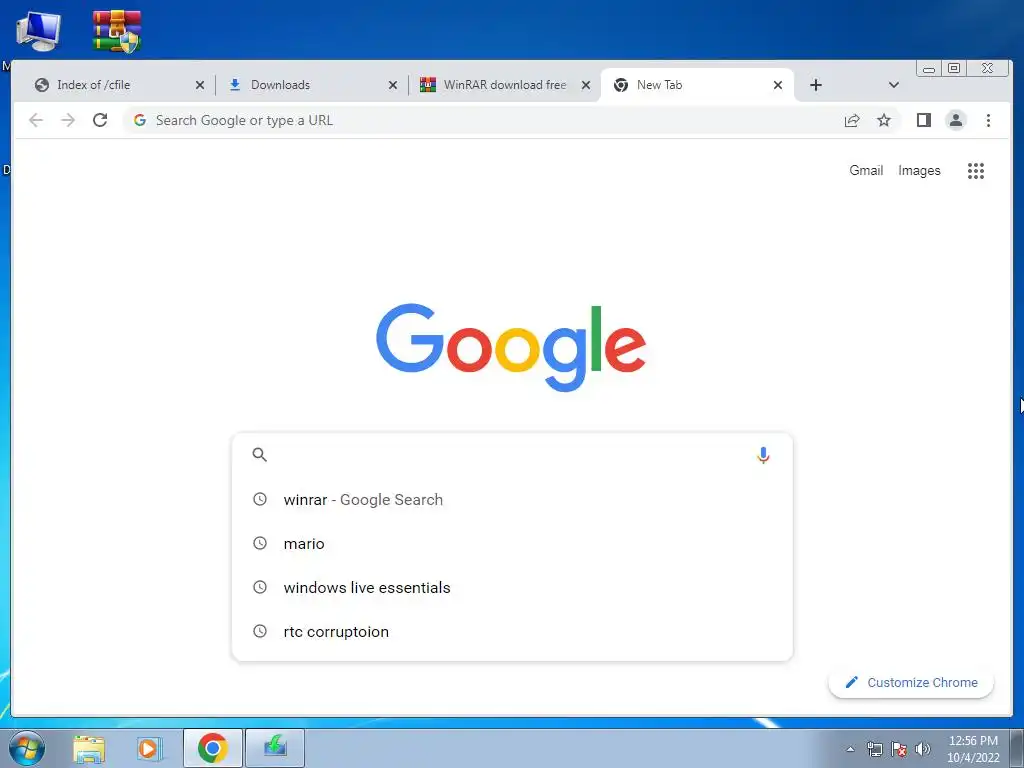The width and height of the screenshot is (1024, 768).
Task: Launch Windows Media Player from taskbar
Action: (148, 748)
